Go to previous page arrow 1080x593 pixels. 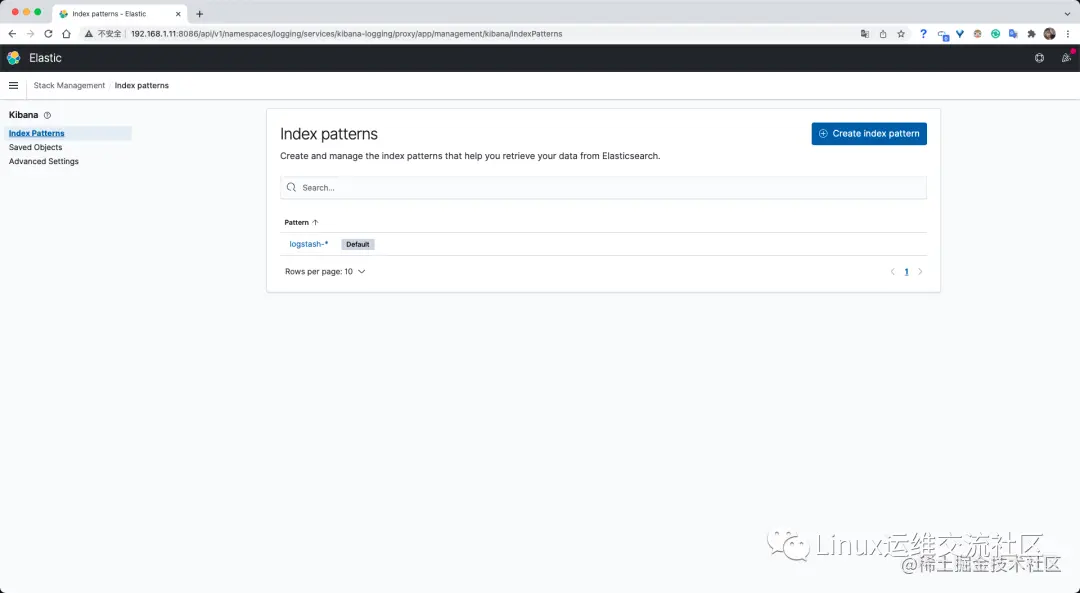893,271
